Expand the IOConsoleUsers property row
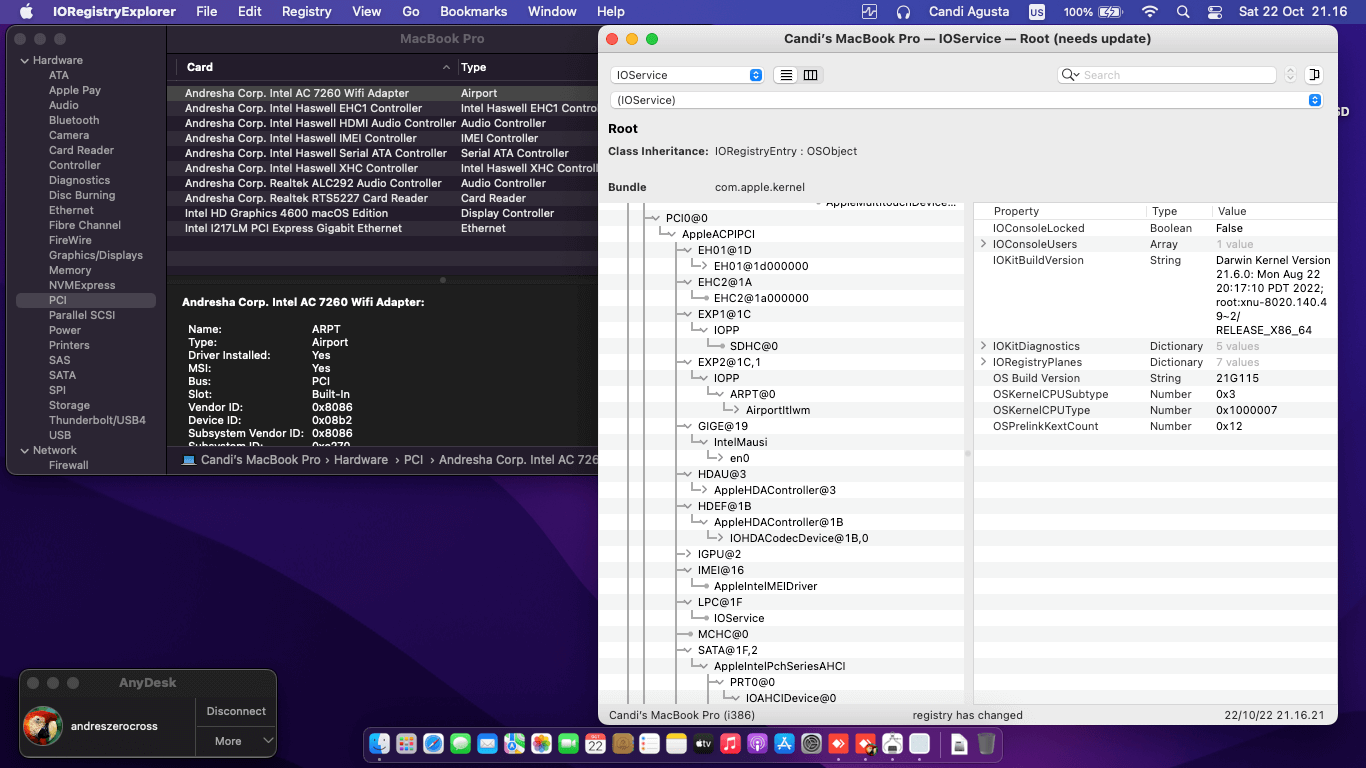1366x768 pixels. click(984, 244)
